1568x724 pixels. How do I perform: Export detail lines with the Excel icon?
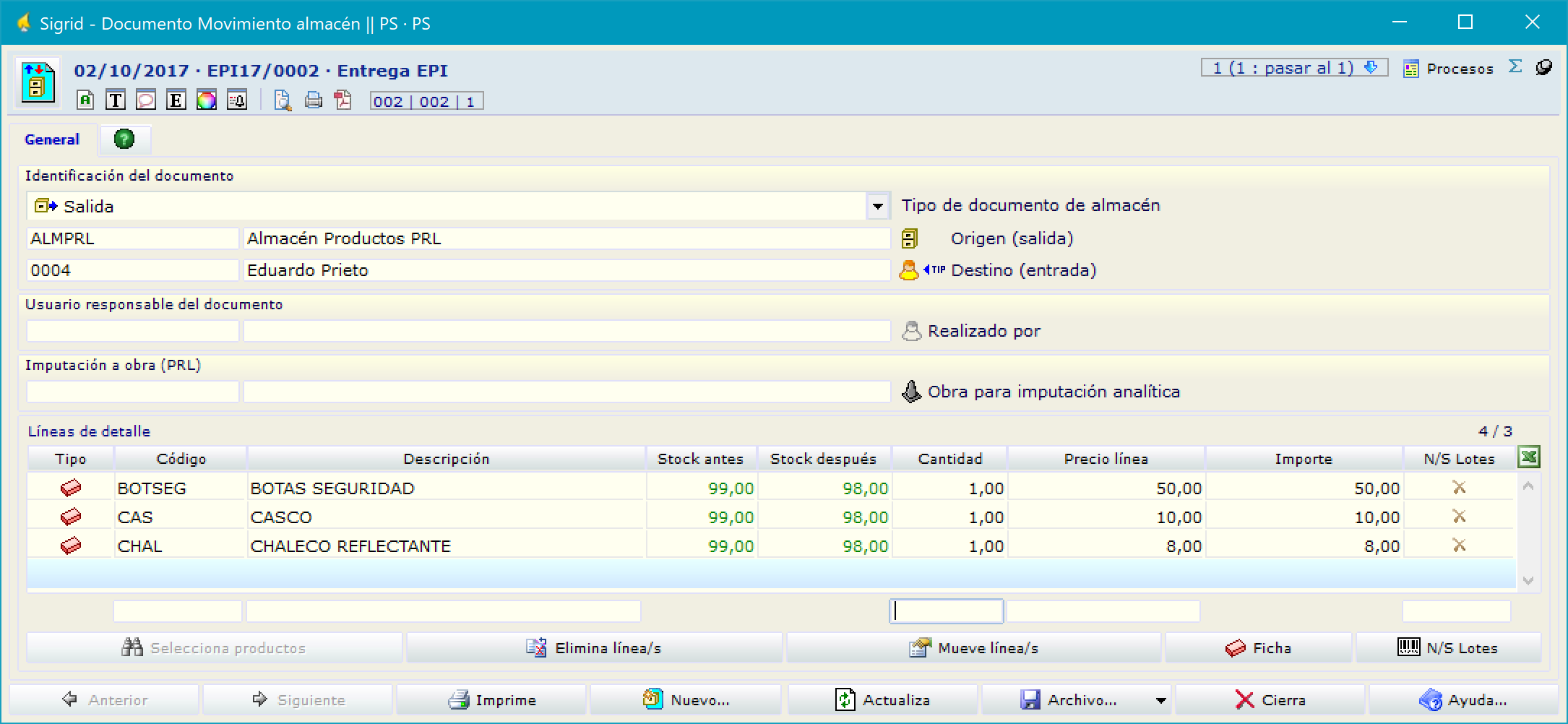pyautogui.click(x=1529, y=457)
